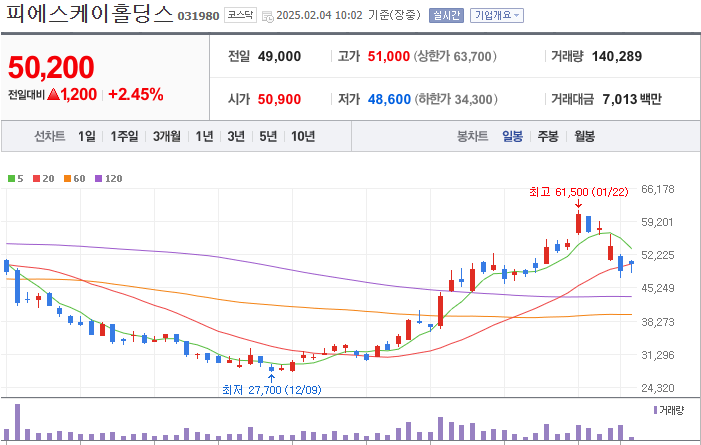Click the 저가 value 48,600
The width and height of the screenshot is (701, 445).
[389, 99]
